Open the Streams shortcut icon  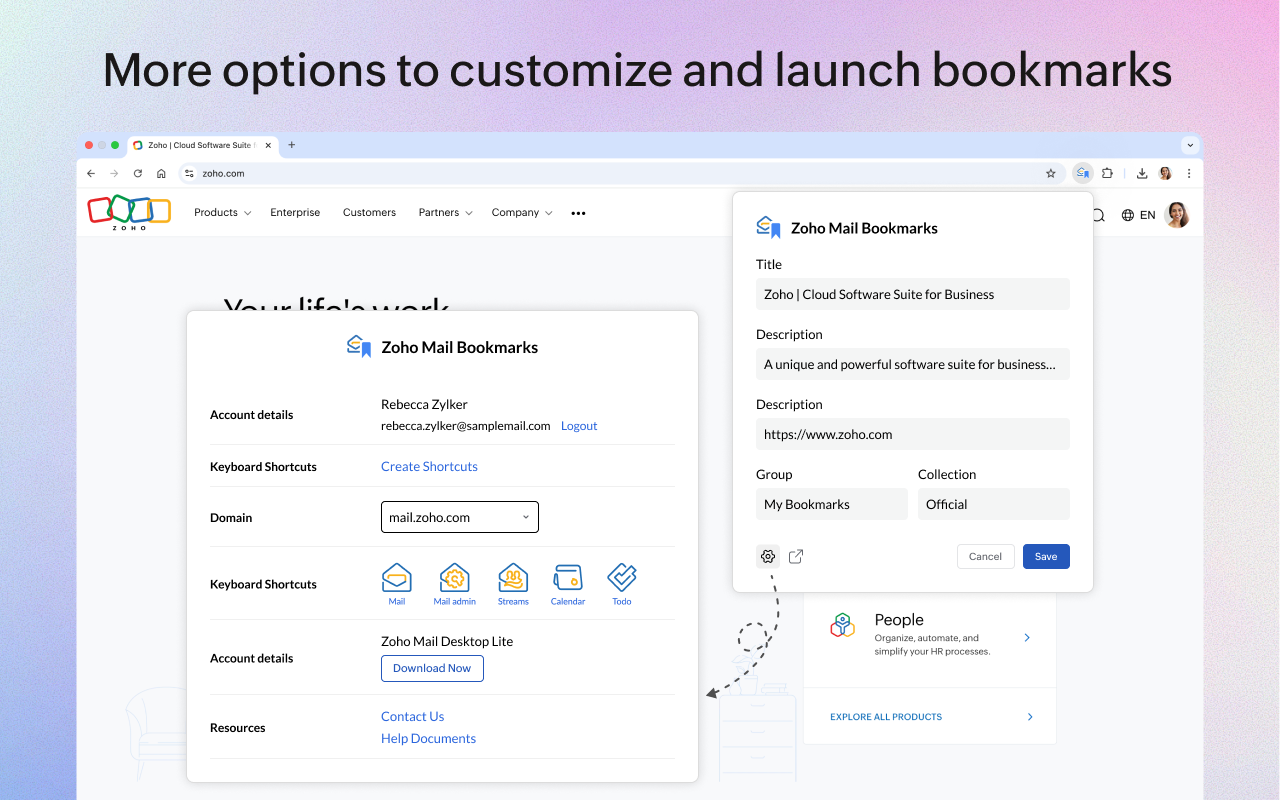[x=513, y=577]
